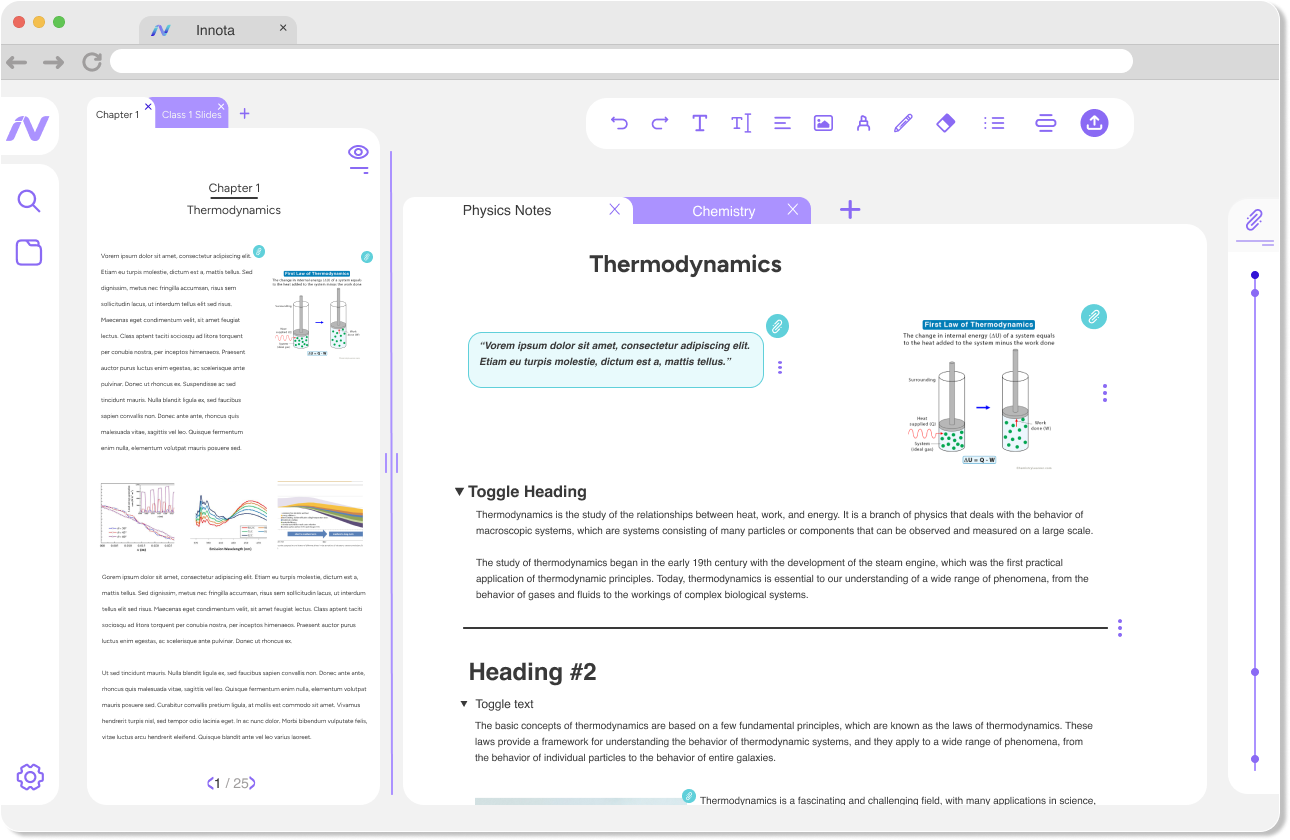The width and height of the screenshot is (1290, 840).
Task: Switch to Physics Notes tab
Action: [x=507, y=210]
